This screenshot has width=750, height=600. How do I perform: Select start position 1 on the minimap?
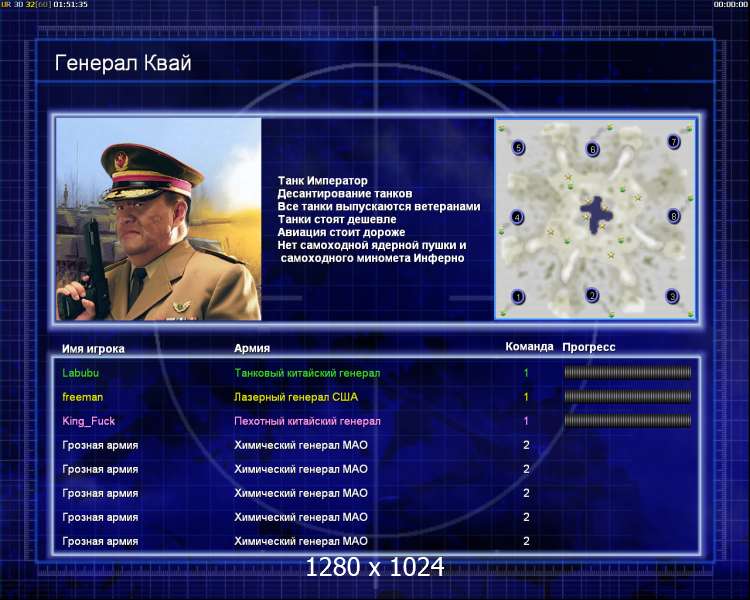(518, 297)
